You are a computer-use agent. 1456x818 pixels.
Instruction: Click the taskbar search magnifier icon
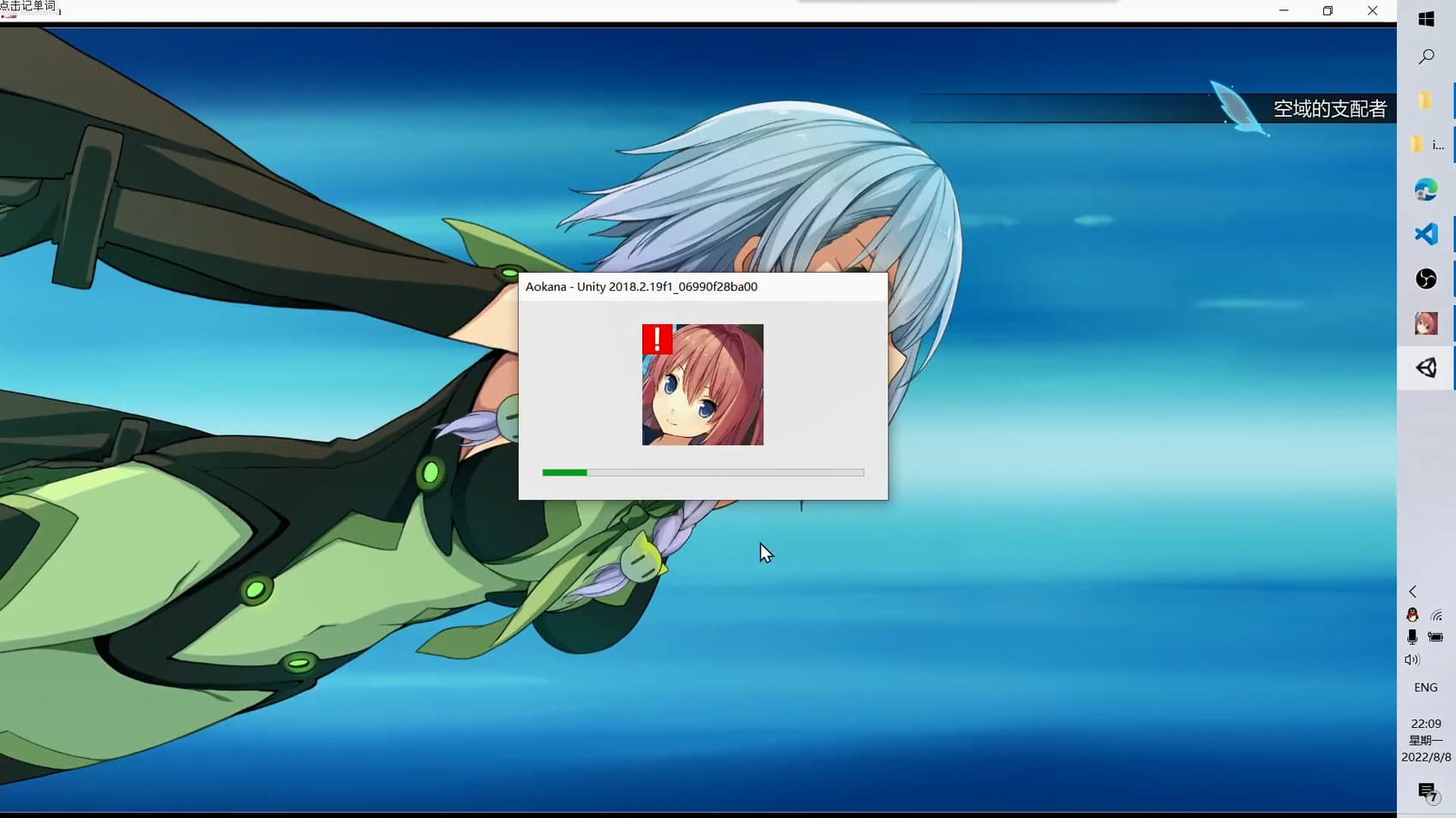point(1426,57)
